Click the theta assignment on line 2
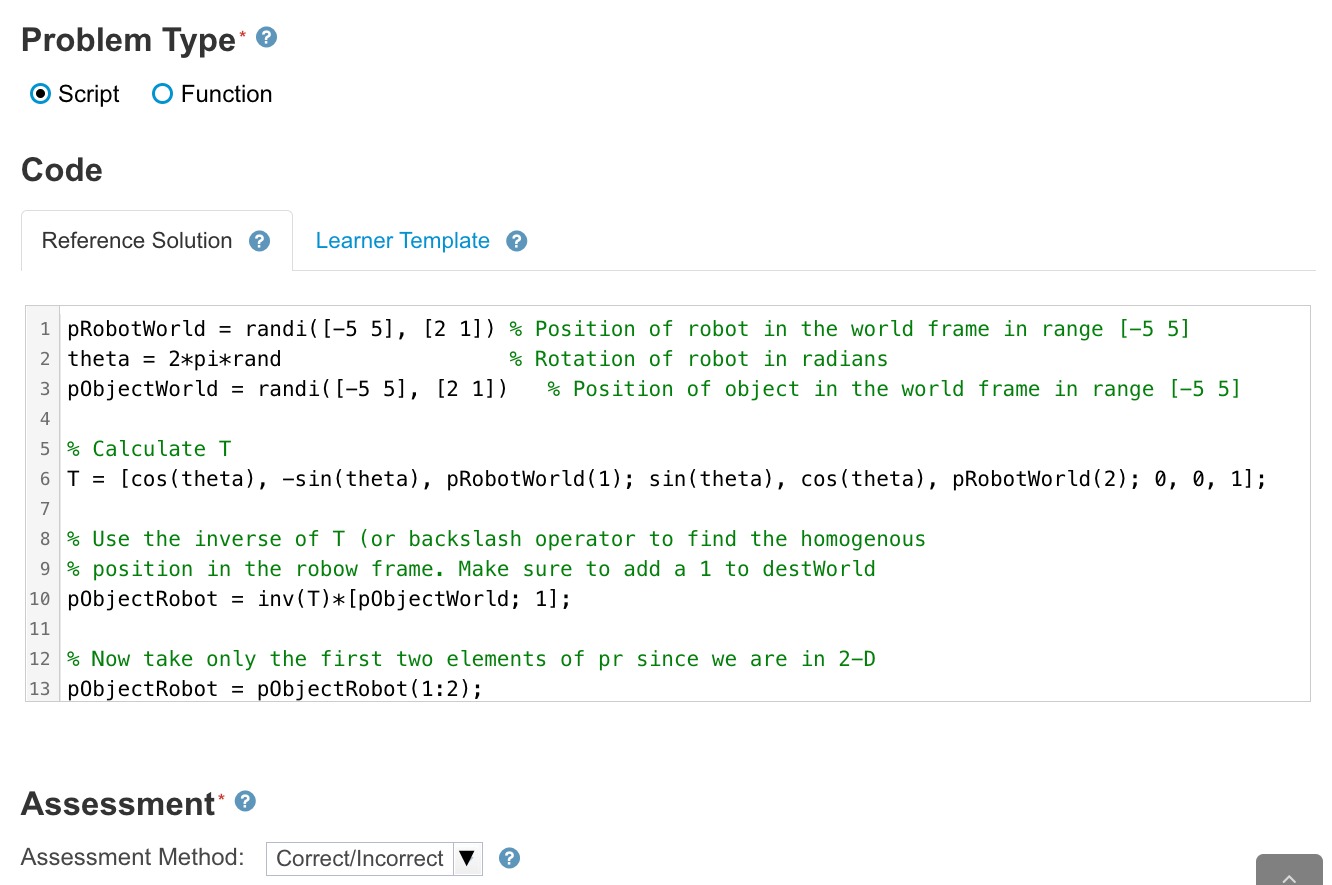1332x885 pixels. pos(174,359)
